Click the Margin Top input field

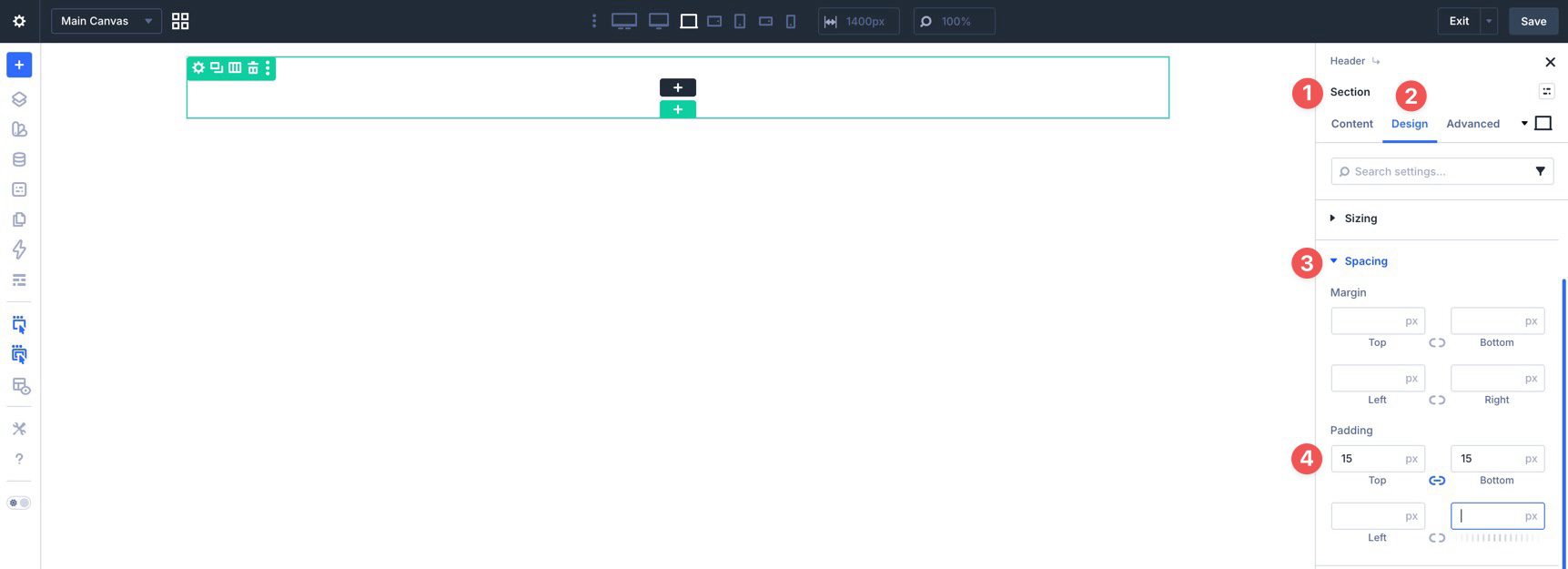[1378, 320]
